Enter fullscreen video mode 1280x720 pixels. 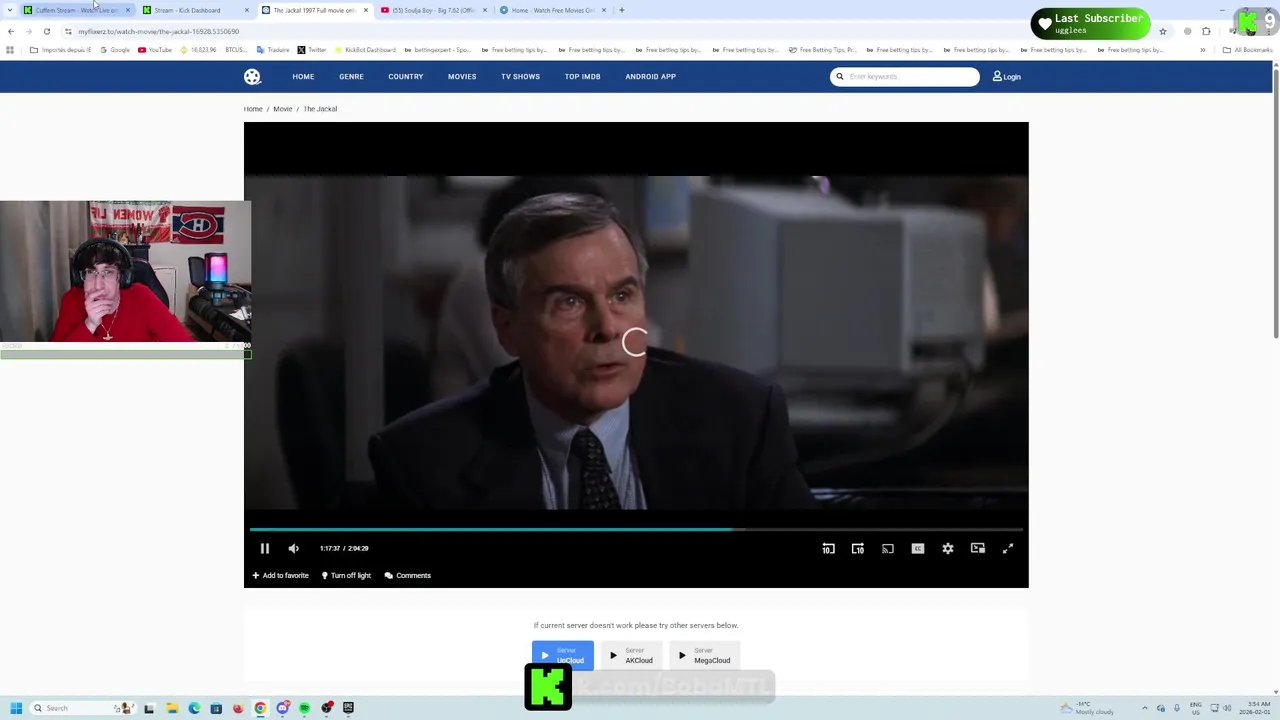pos(1008,548)
